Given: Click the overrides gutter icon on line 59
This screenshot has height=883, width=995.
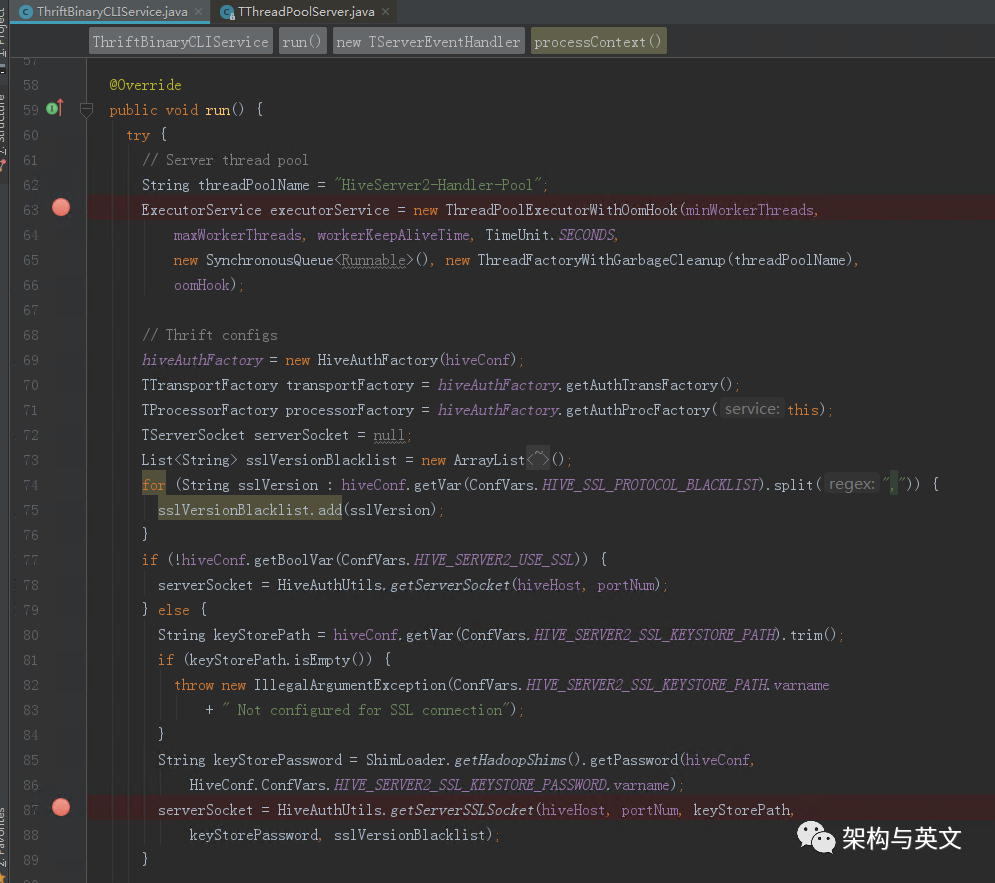Looking at the screenshot, I should tap(54, 109).
